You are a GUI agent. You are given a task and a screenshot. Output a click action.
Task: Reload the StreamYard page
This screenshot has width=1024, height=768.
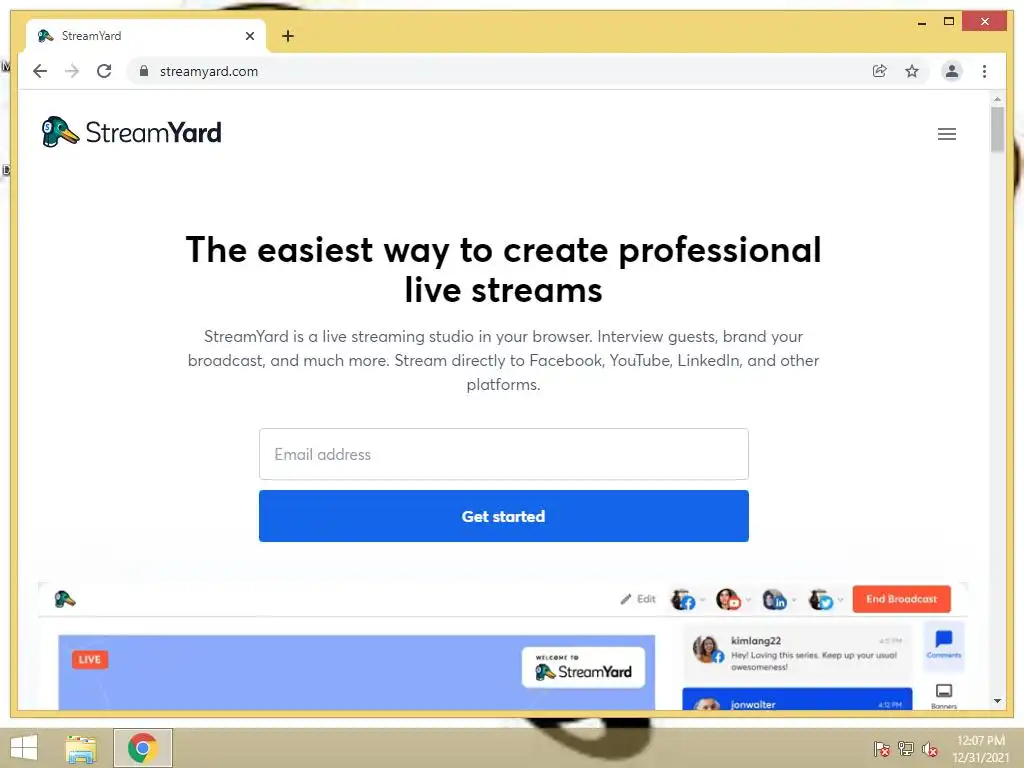pyautogui.click(x=104, y=71)
